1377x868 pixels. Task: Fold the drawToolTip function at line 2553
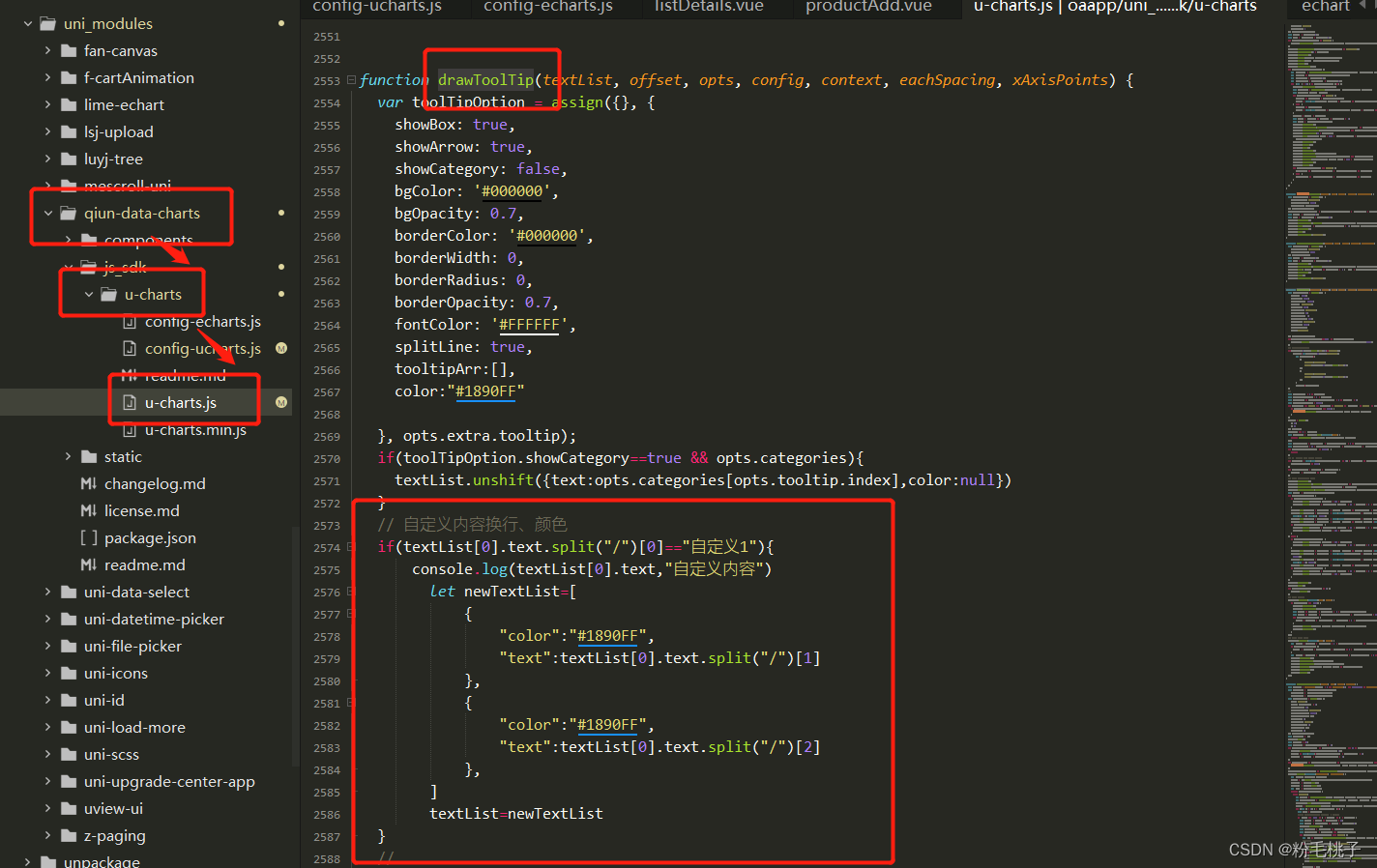(351, 80)
